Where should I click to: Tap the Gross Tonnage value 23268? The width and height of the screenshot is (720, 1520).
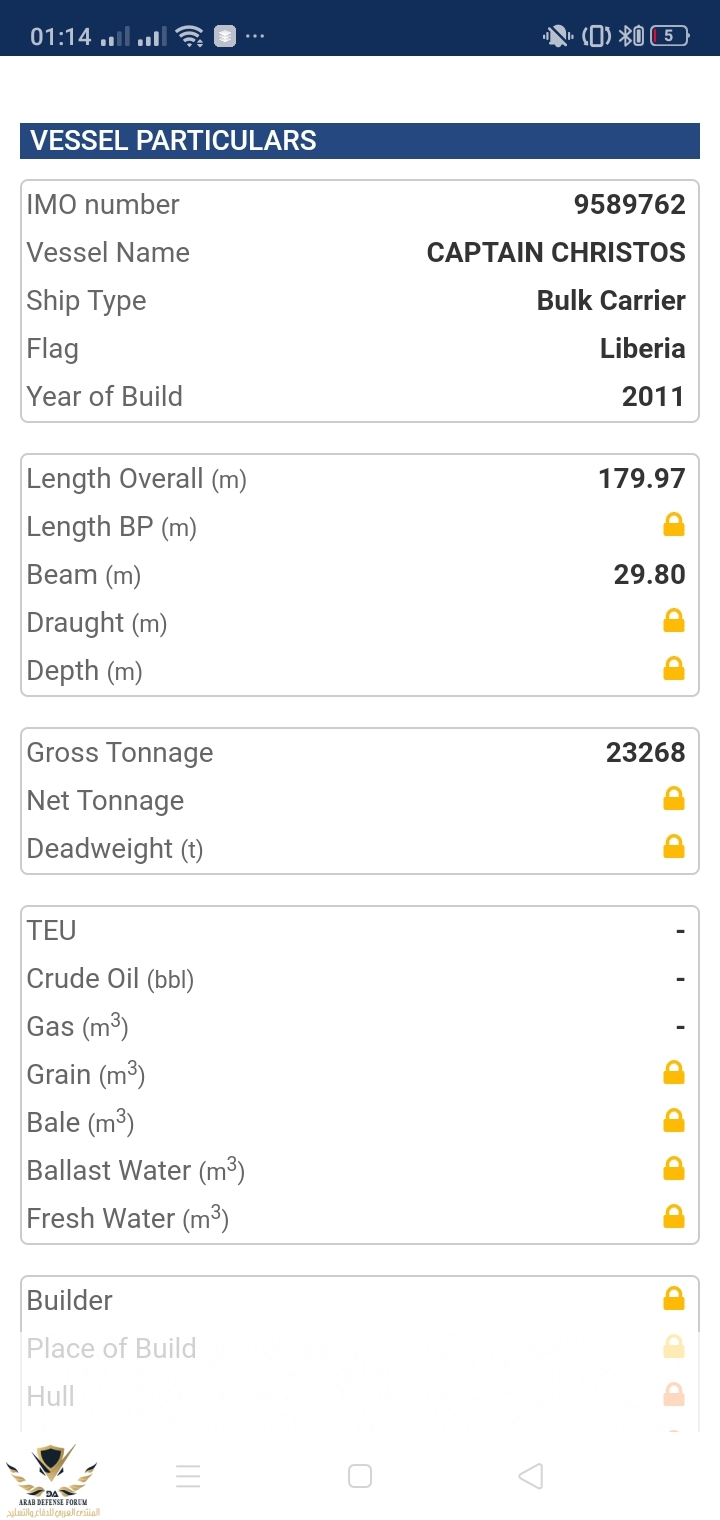(x=645, y=753)
